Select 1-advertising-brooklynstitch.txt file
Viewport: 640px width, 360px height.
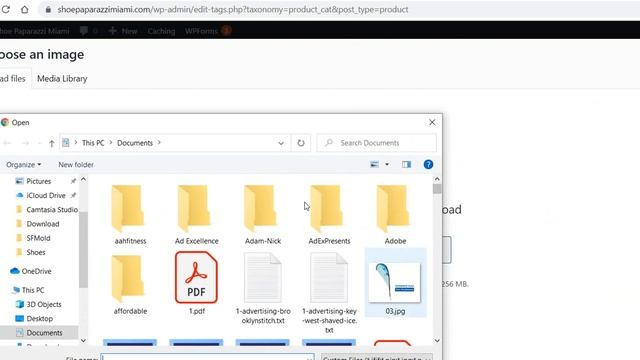[x=263, y=288]
